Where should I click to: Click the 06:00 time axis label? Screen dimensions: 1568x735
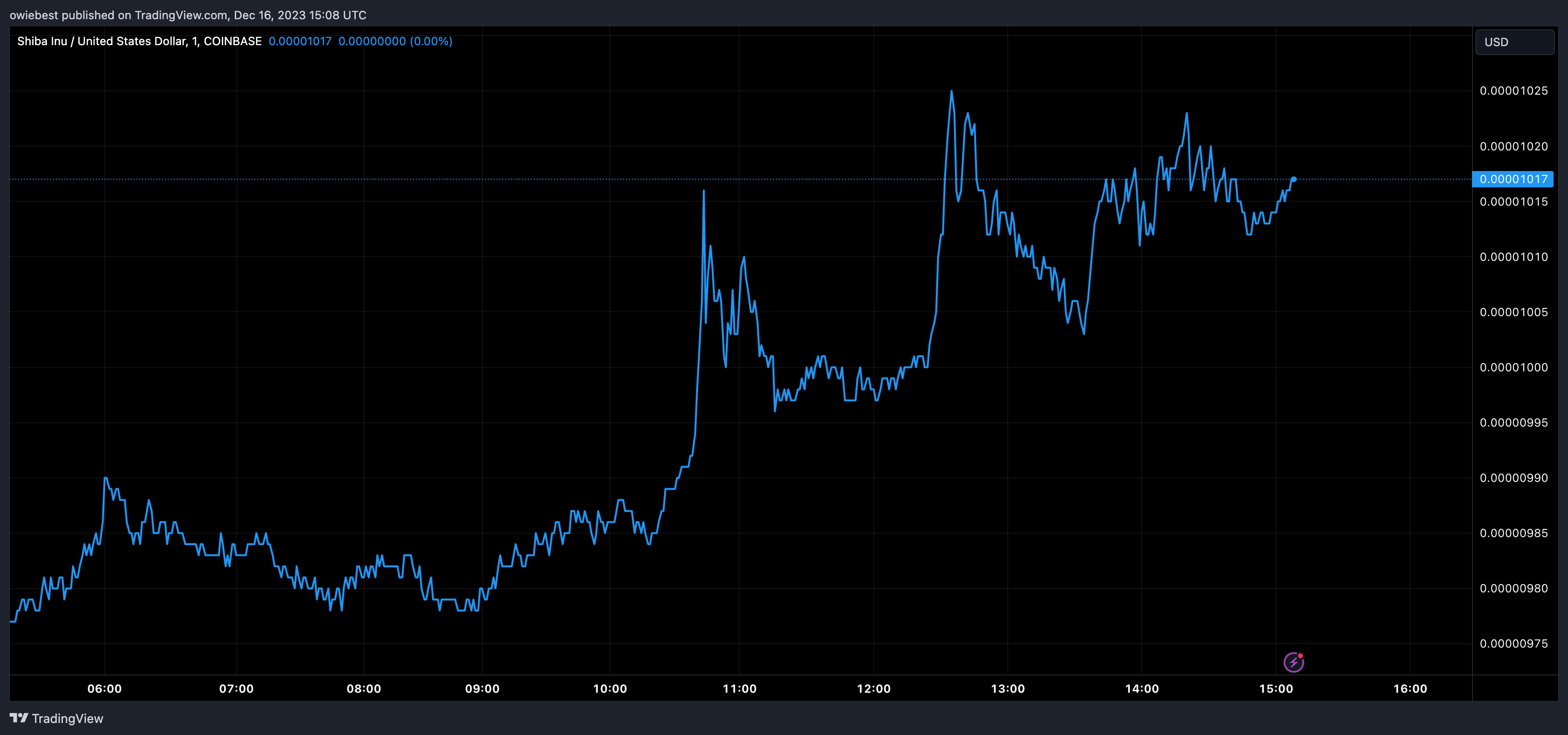pyautogui.click(x=104, y=689)
